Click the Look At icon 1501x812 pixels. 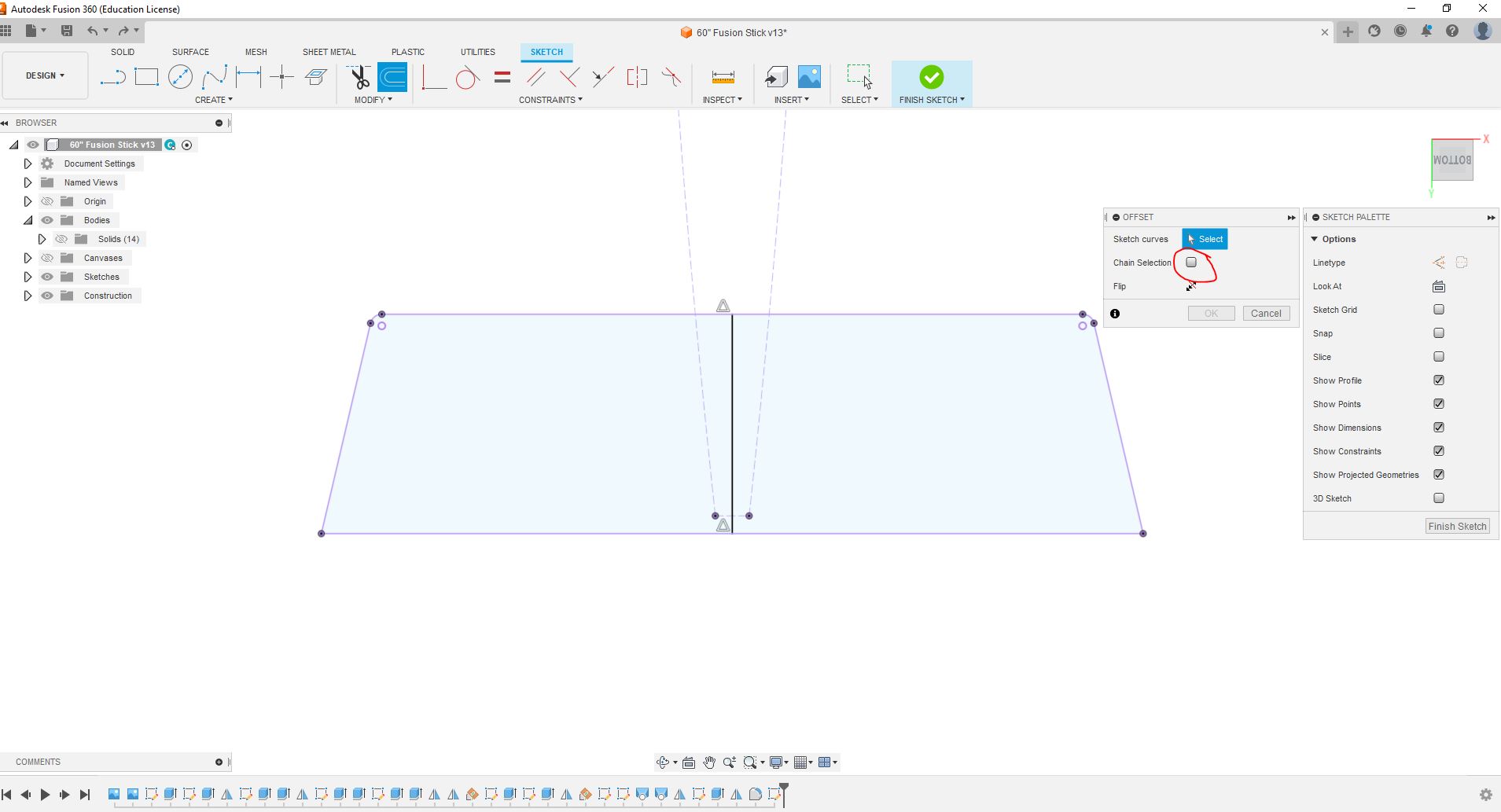pos(1438,286)
